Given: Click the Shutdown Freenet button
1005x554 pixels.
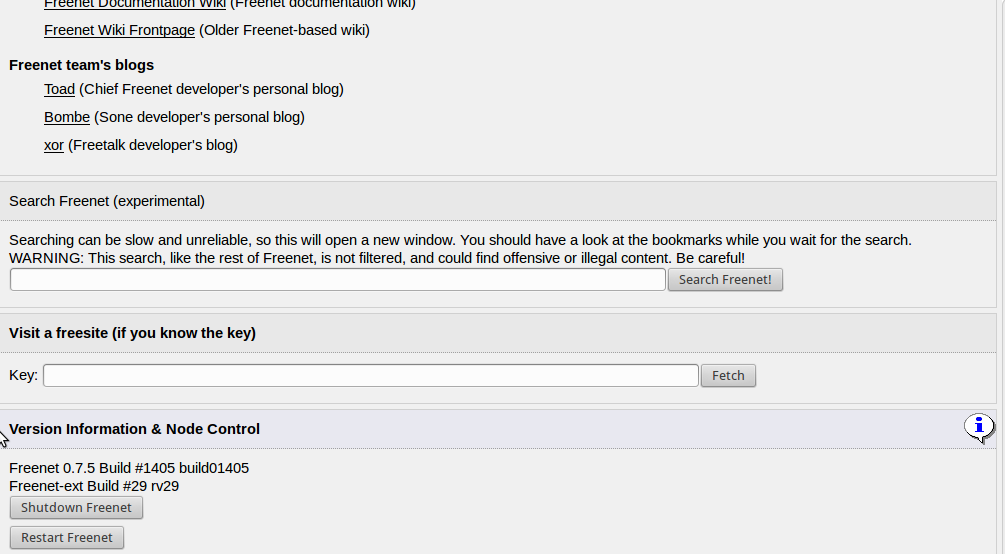Looking at the screenshot, I should (x=77, y=508).
